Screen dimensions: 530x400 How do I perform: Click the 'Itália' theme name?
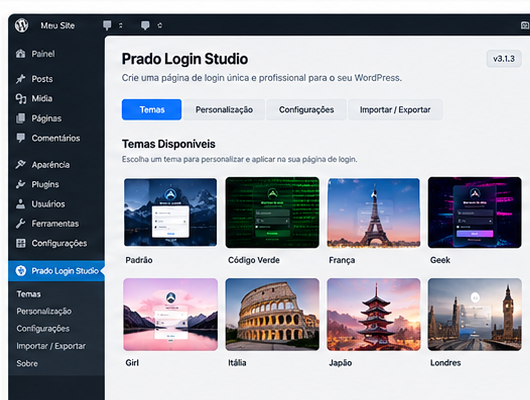click(237, 363)
